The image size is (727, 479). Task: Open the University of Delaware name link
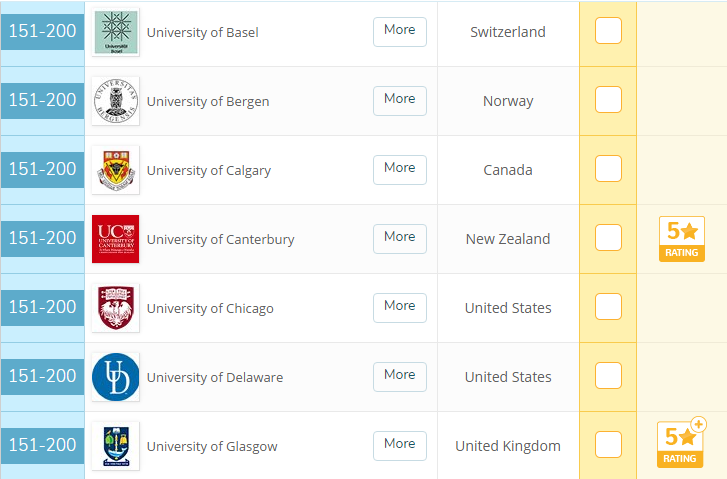214,377
